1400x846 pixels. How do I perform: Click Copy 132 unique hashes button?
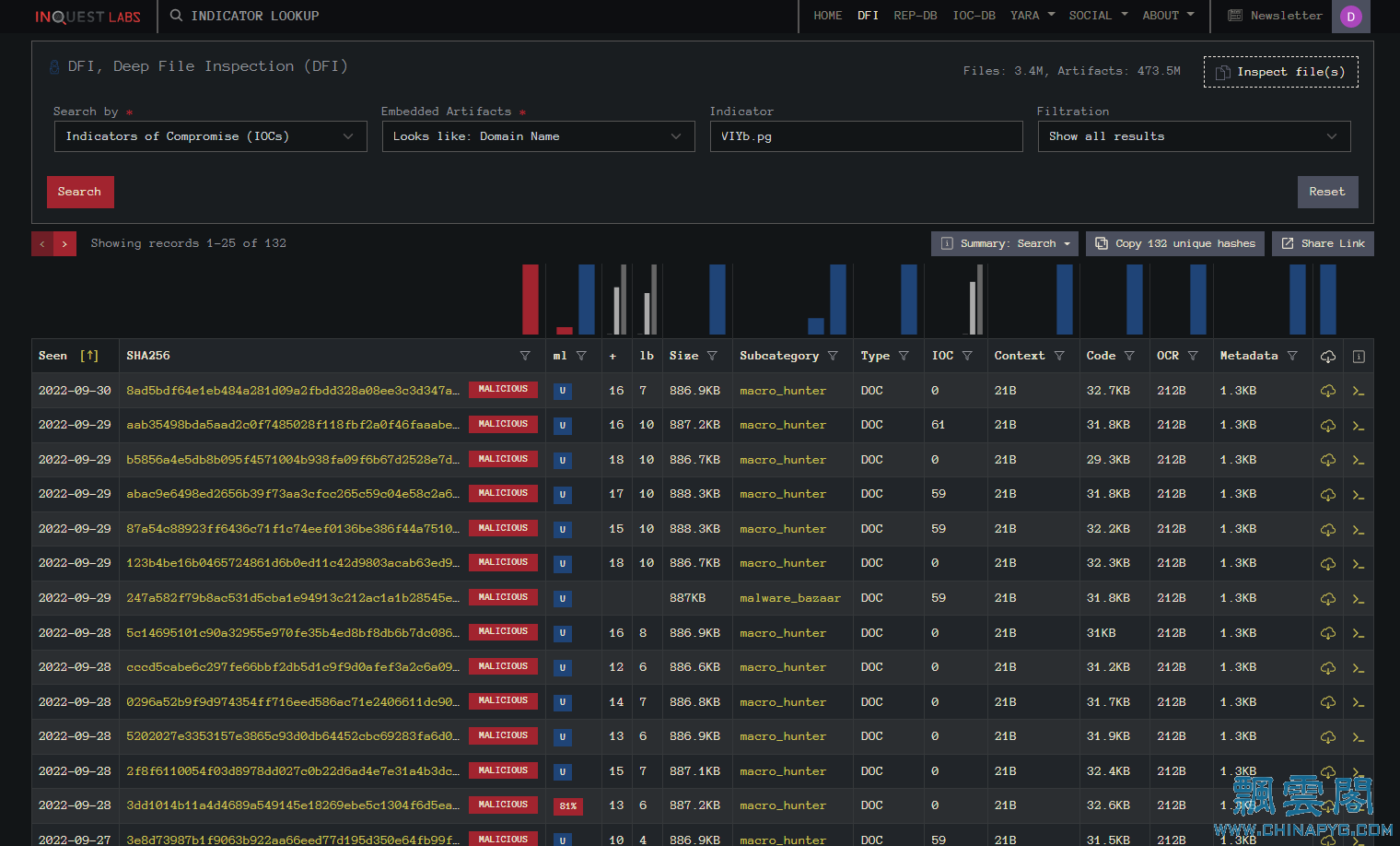(1175, 243)
